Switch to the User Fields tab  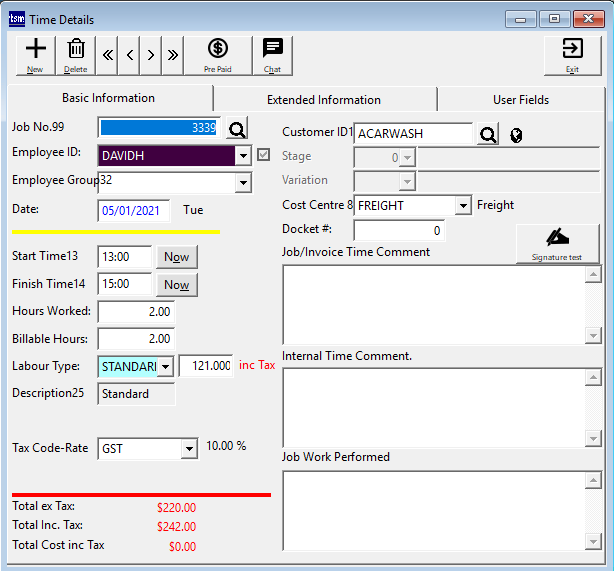pyautogui.click(x=520, y=100)
